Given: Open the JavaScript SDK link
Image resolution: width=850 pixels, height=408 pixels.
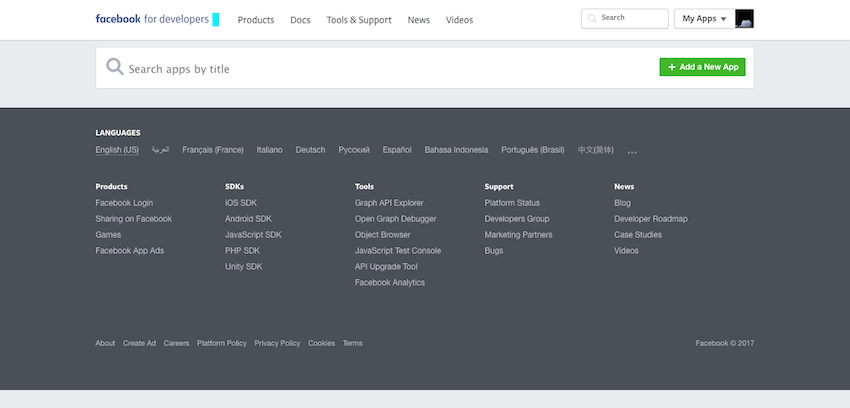Looking at the screenshot, I should pyautogui.click(x=253, y=235).
